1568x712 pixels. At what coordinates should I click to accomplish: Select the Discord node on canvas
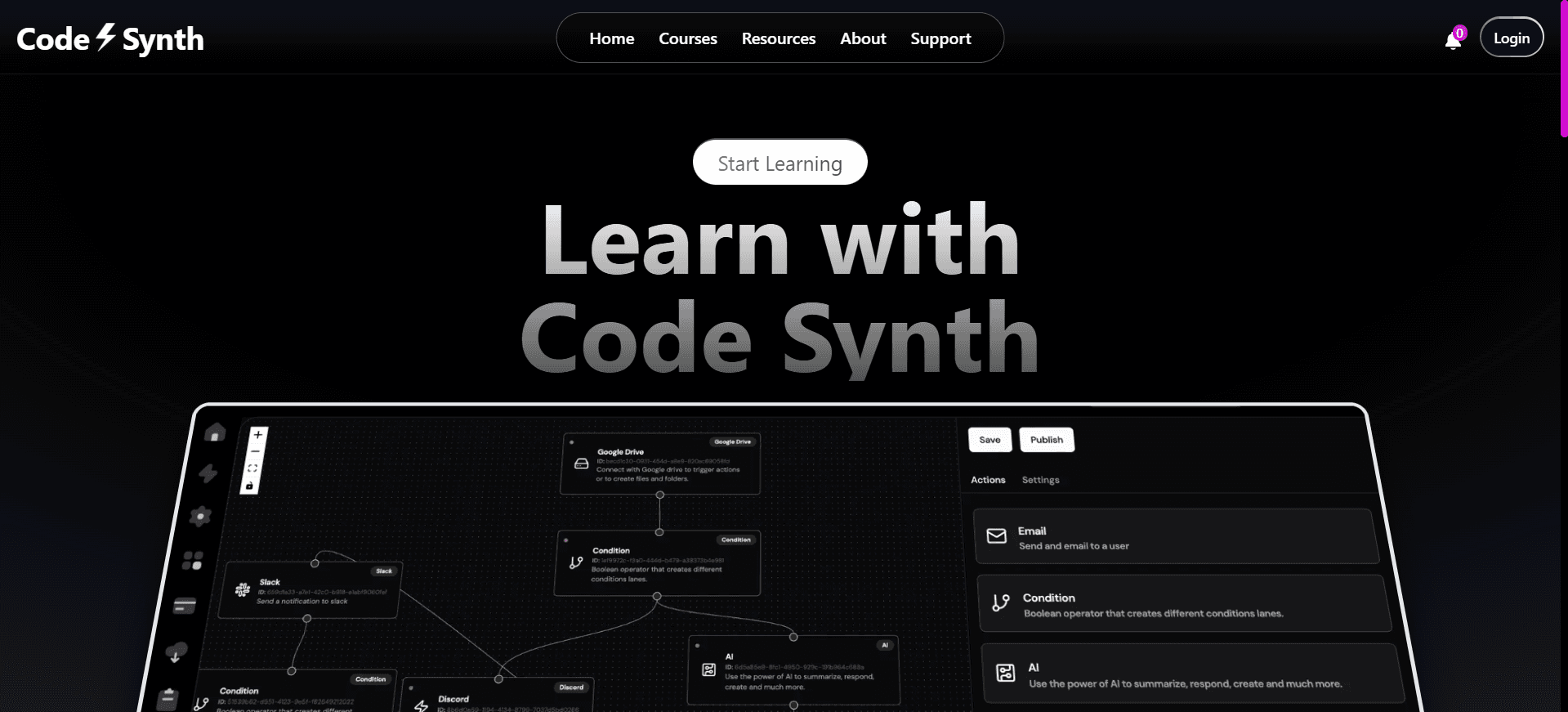point(497,696)
